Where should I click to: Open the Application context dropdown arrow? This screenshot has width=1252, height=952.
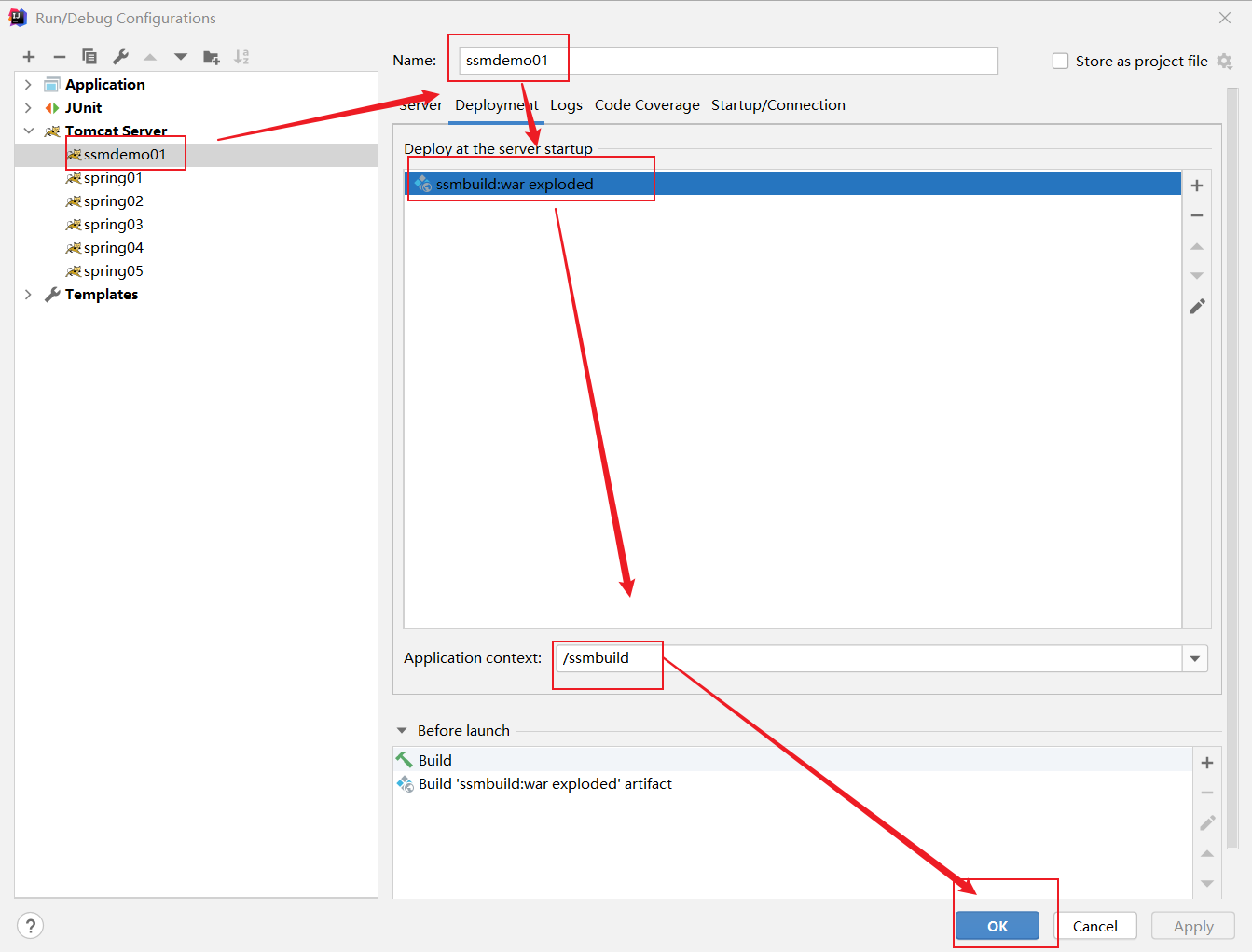tap(1195, 658)
